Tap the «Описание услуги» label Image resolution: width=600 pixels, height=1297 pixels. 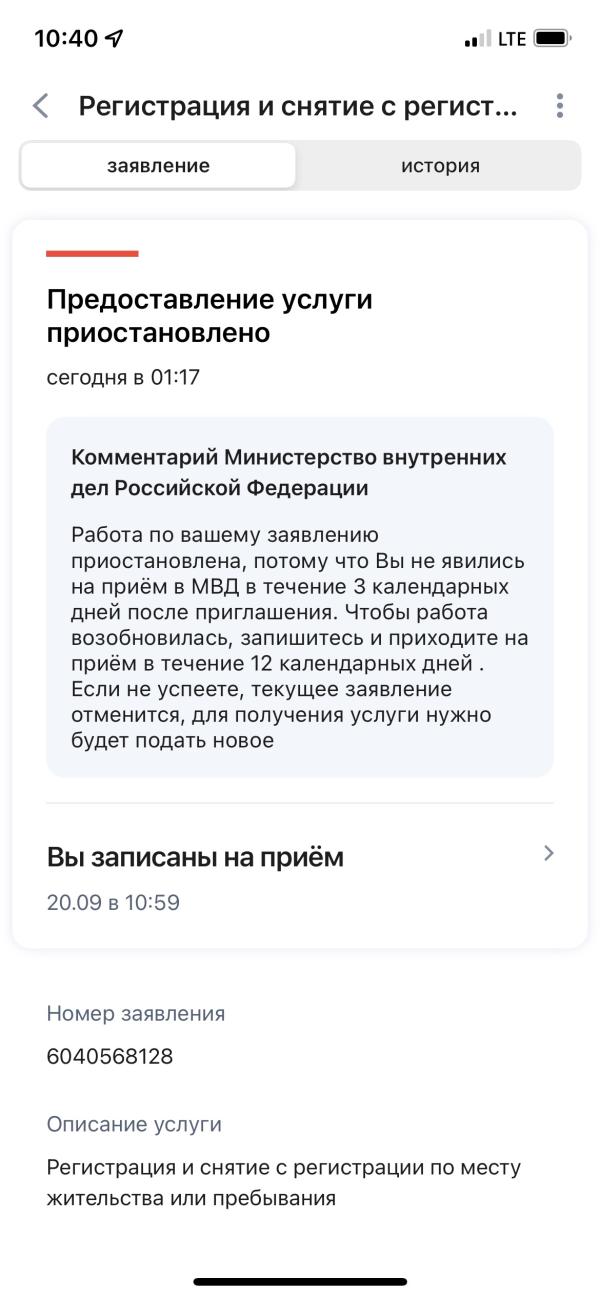(134, 1124)
